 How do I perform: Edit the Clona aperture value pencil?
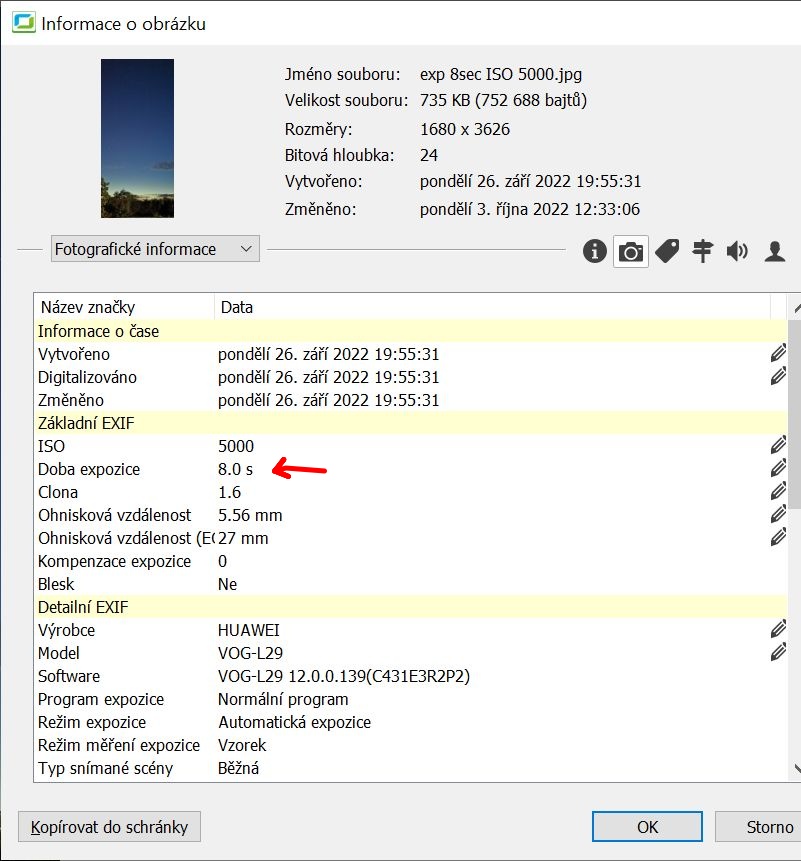(x=779, y=490)
